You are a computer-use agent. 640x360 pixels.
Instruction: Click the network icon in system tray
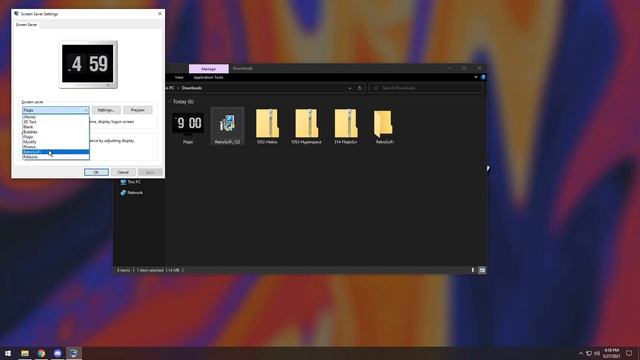pyautogui.click(x=589, y=353)
